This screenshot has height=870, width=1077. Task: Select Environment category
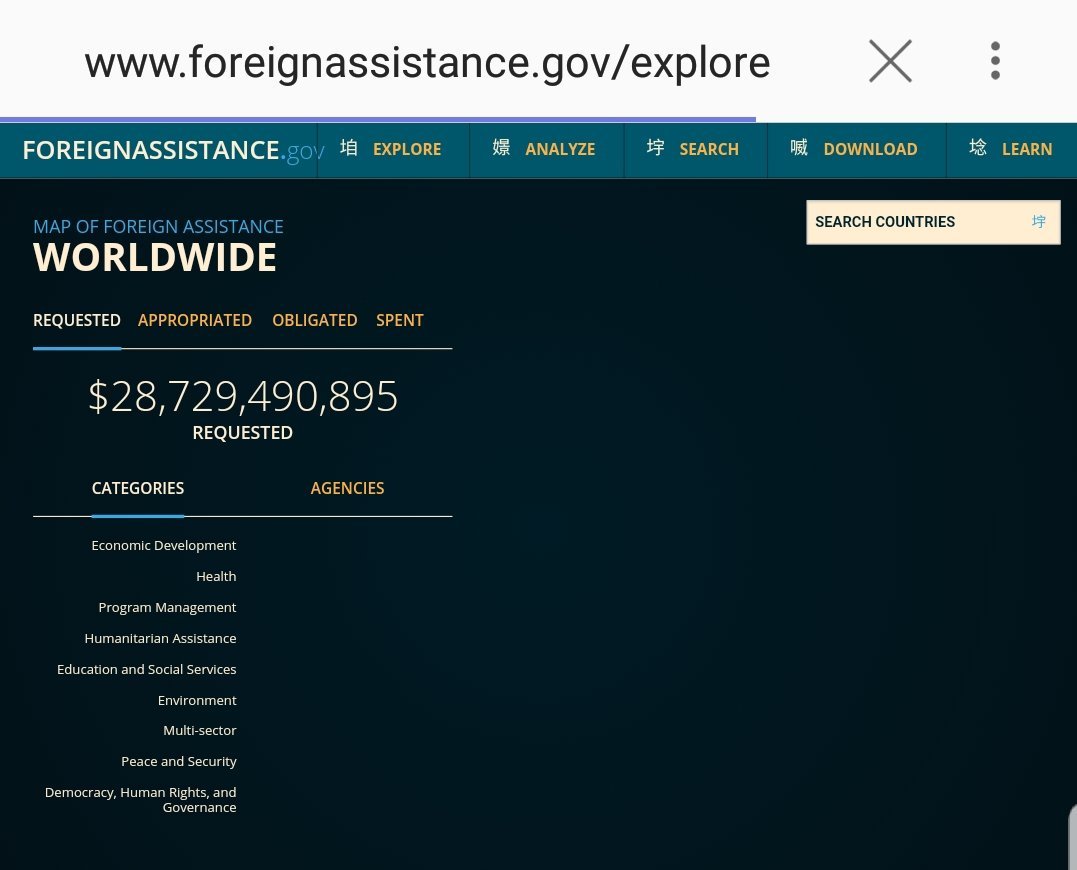(196, 700)
